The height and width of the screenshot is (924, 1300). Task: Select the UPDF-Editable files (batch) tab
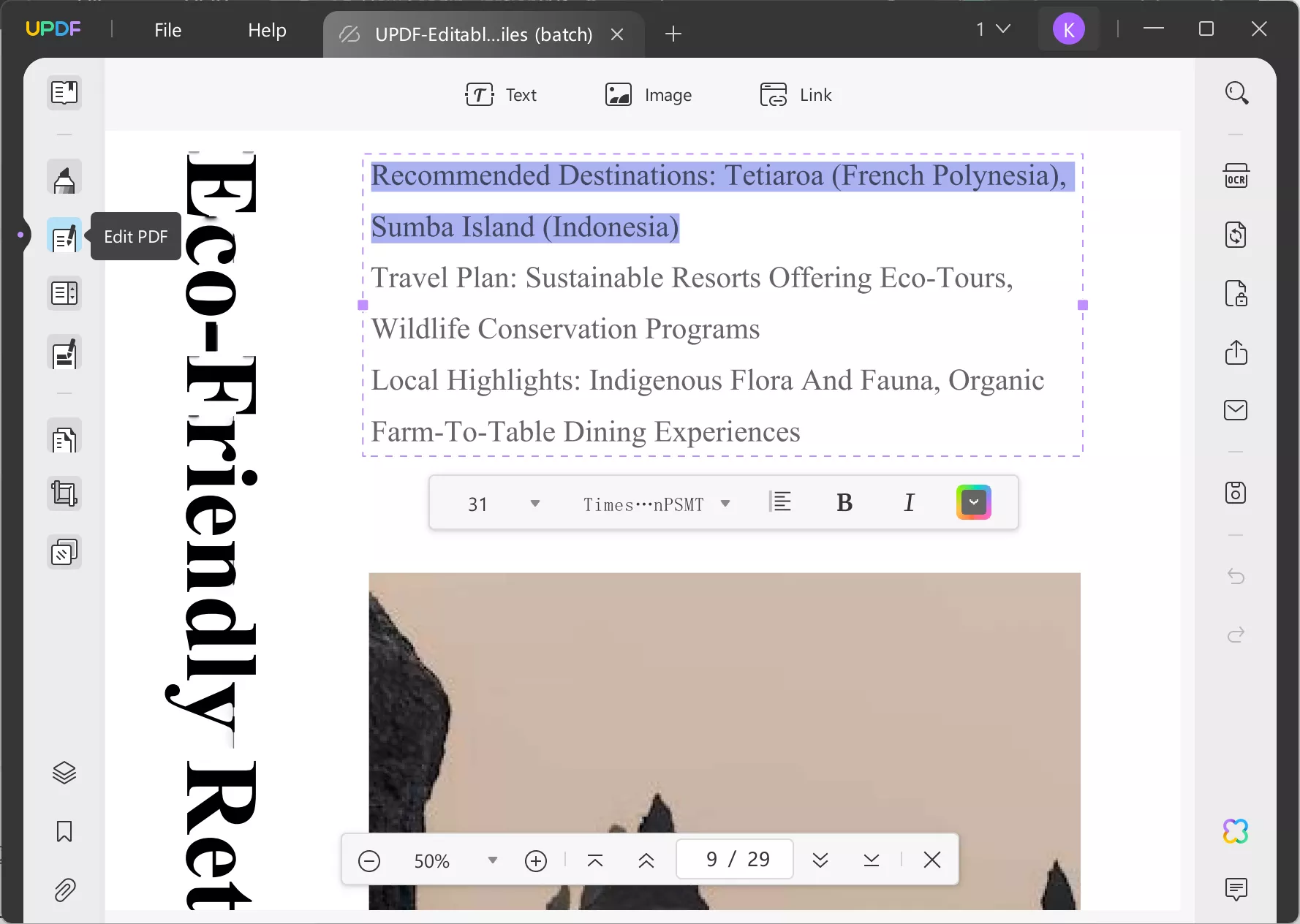483,34
